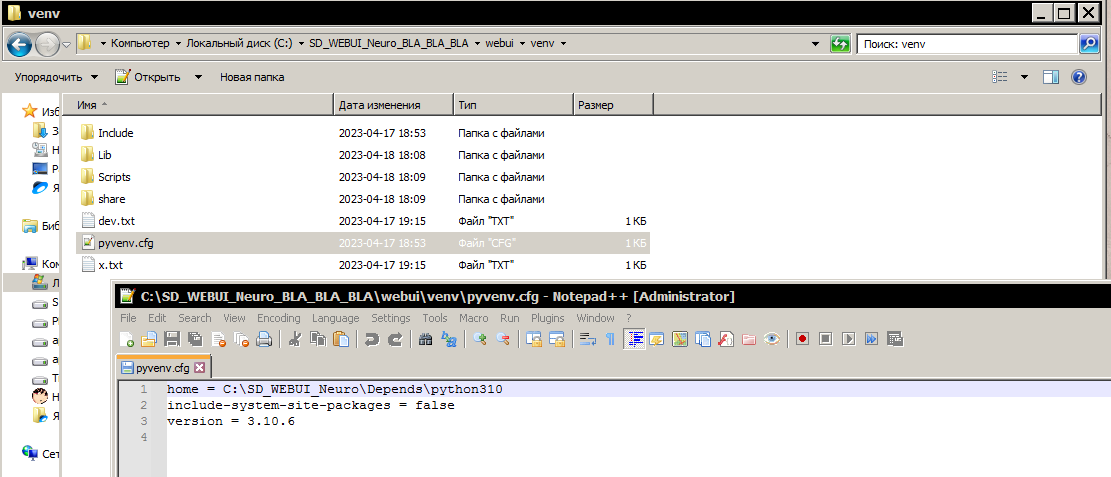Click the Close document toolbar icon in Notepad++

coord(218,339)
